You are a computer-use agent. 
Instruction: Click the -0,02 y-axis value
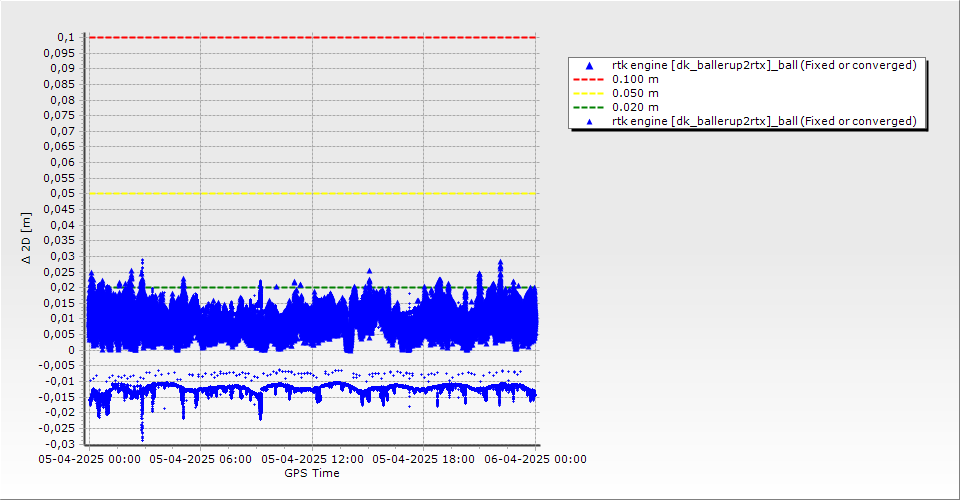point(60,412)
